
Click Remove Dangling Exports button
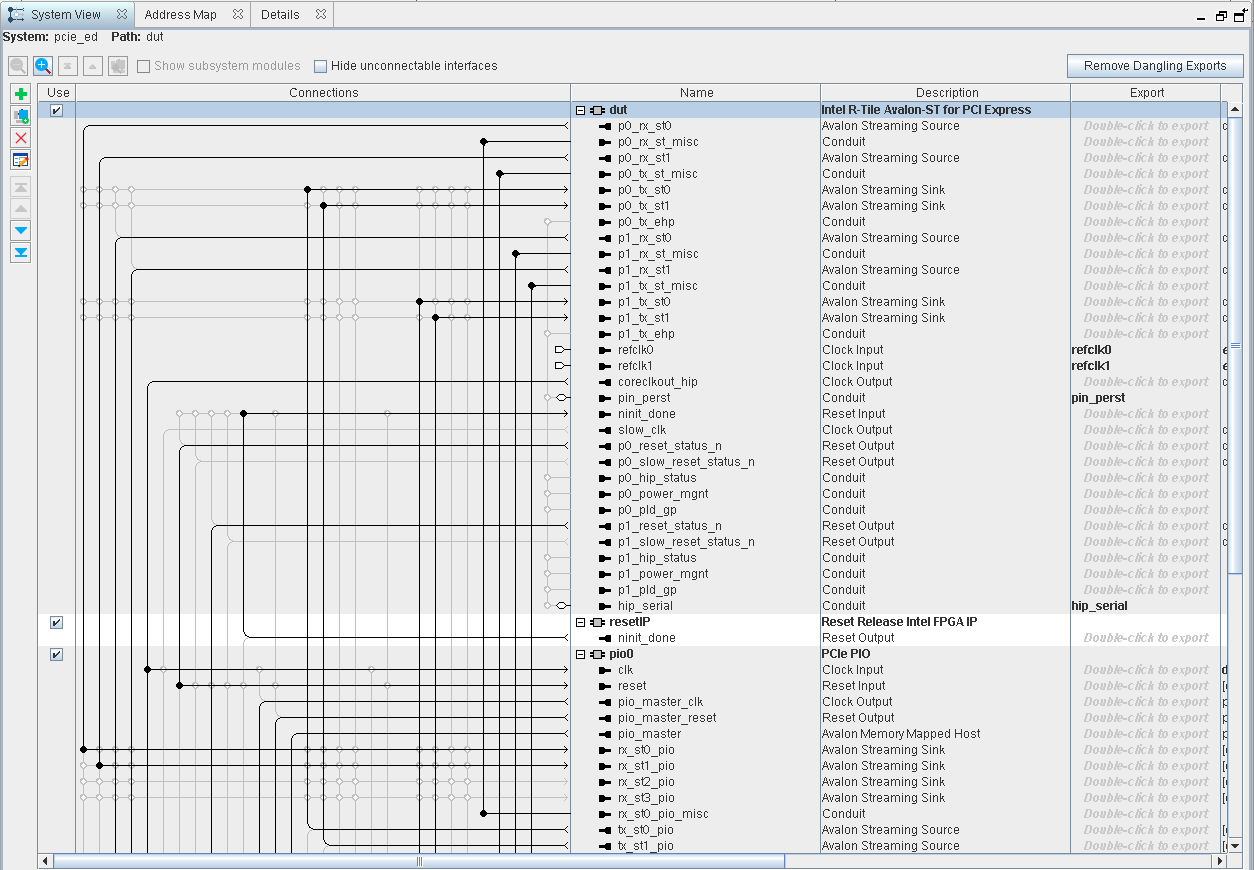coord(1155,66)
